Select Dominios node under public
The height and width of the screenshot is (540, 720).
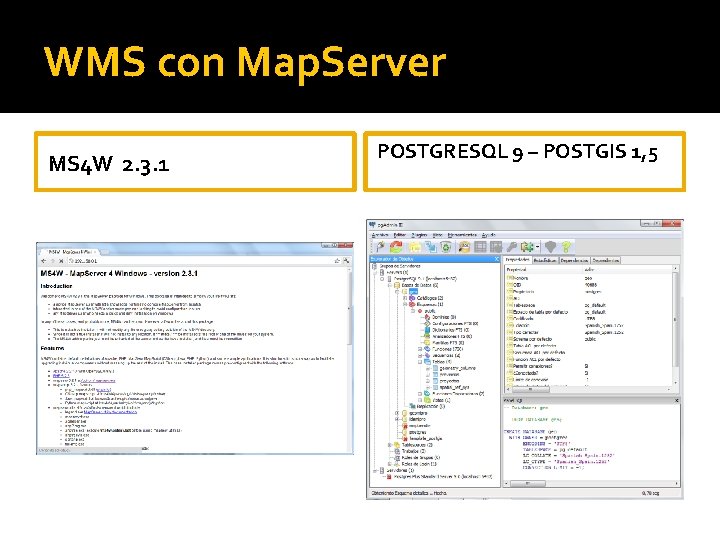(444, 317)
